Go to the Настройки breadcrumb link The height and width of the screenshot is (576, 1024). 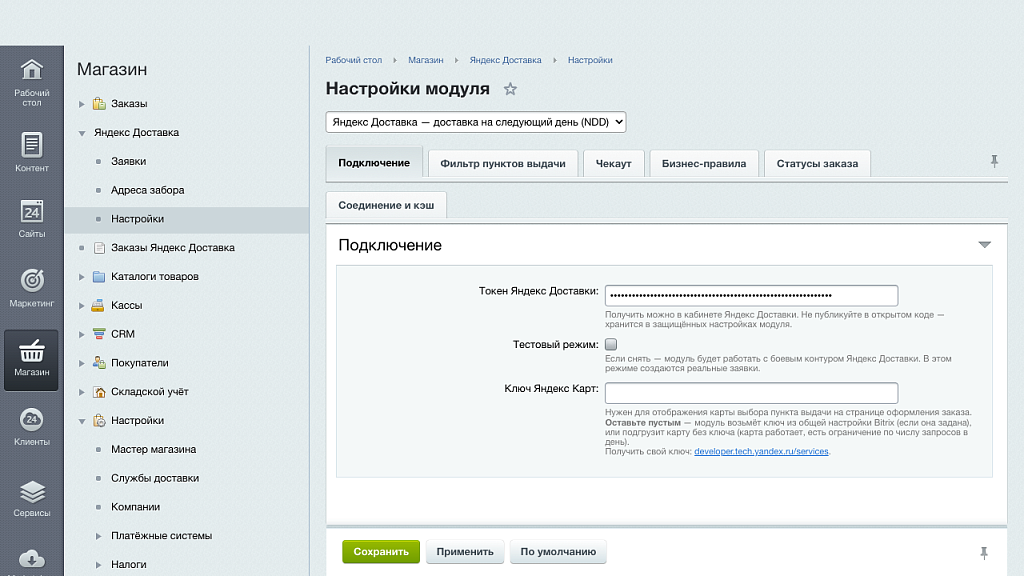tap(590, 60)
